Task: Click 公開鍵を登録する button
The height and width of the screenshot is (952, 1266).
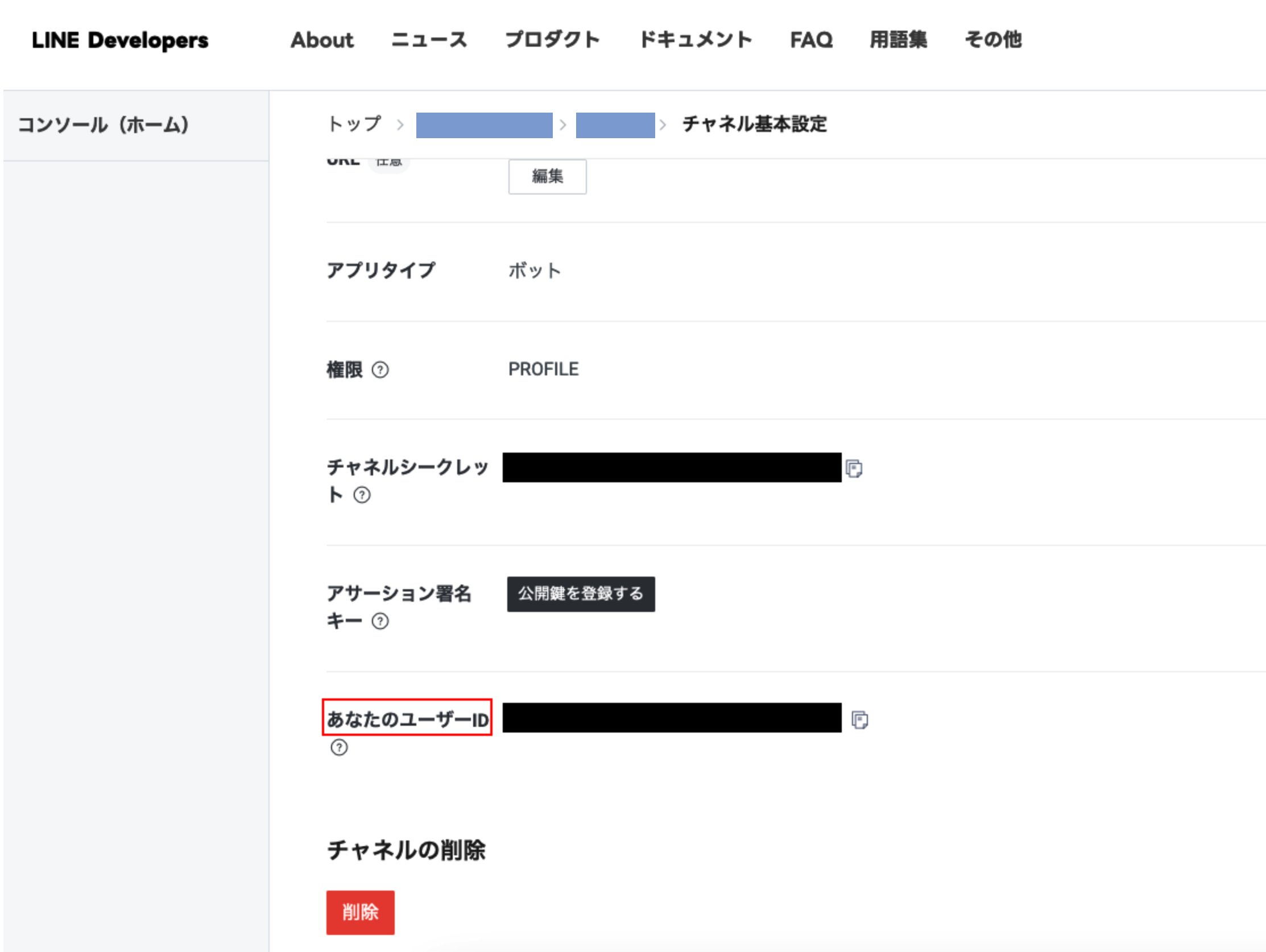Action: [x=580, y=594]
